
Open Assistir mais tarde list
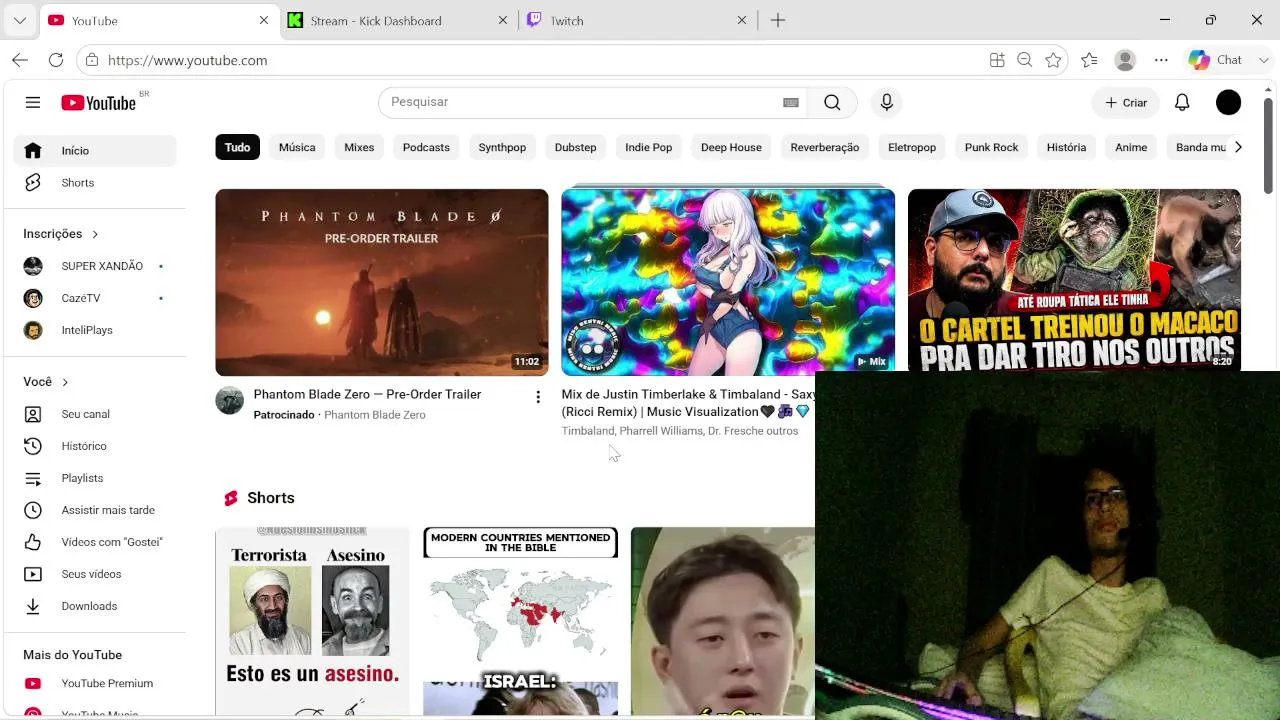pos(95,510)
